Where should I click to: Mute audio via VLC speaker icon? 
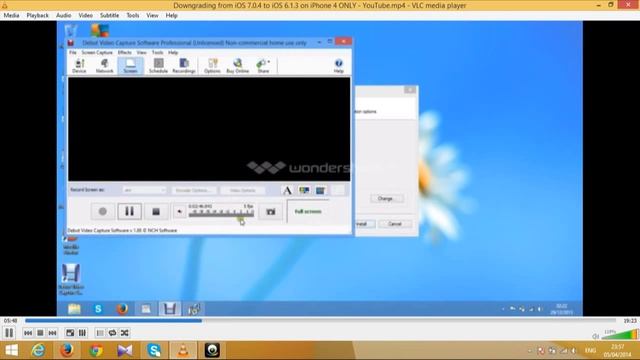(x=595, y=336)
